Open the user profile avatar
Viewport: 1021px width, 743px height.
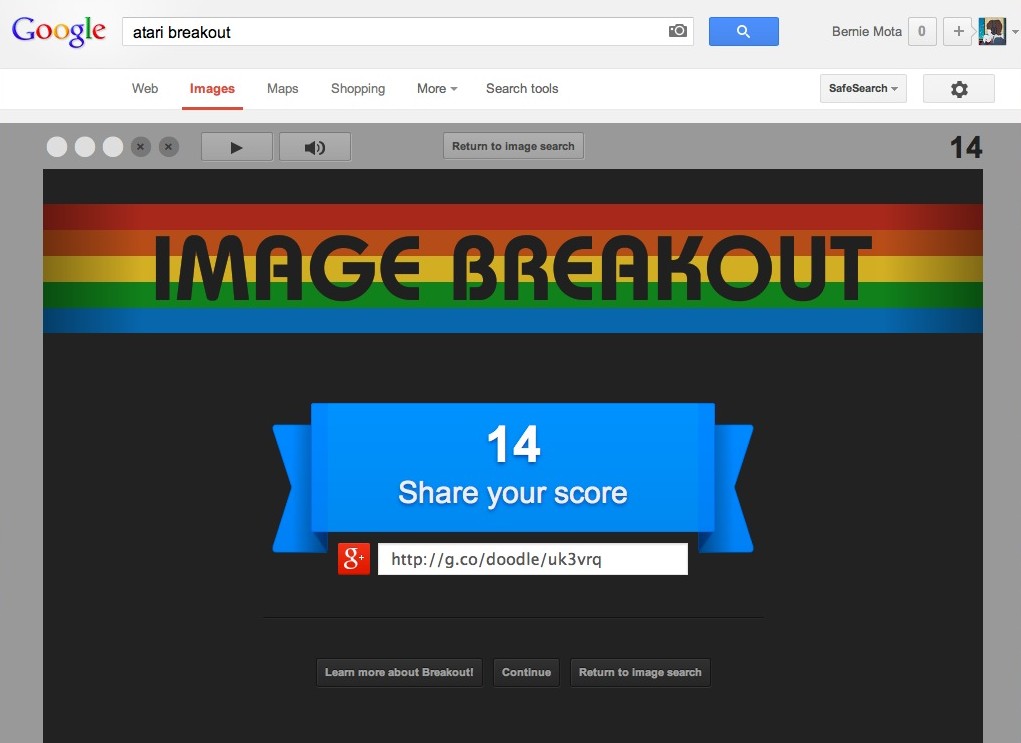[x=992, y=31]
